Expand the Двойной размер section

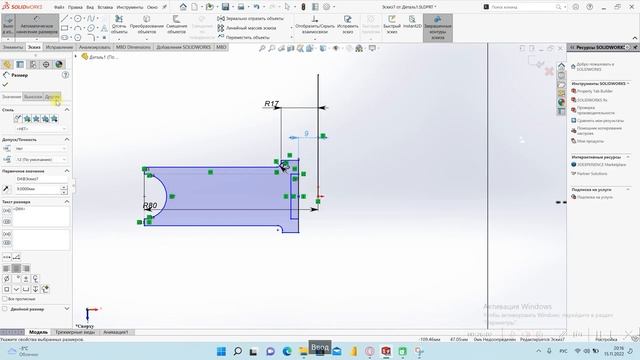point(67,309)
